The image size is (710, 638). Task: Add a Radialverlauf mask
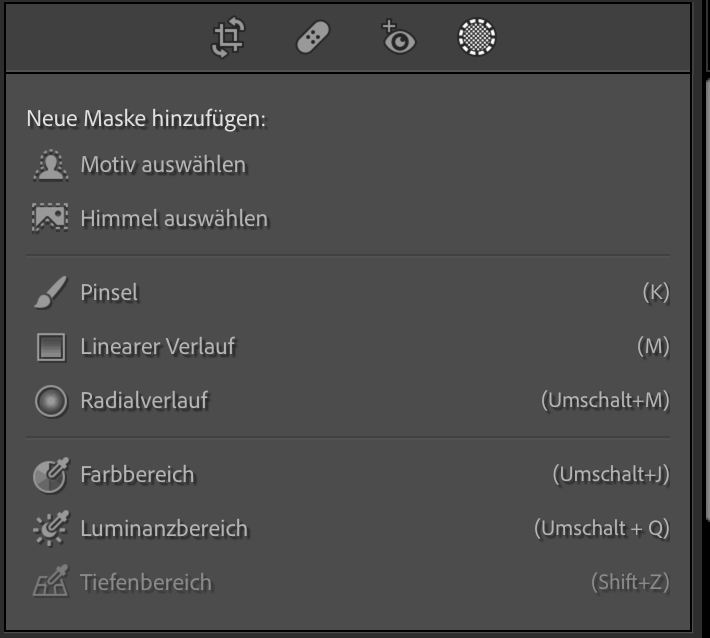coord(348,401)
